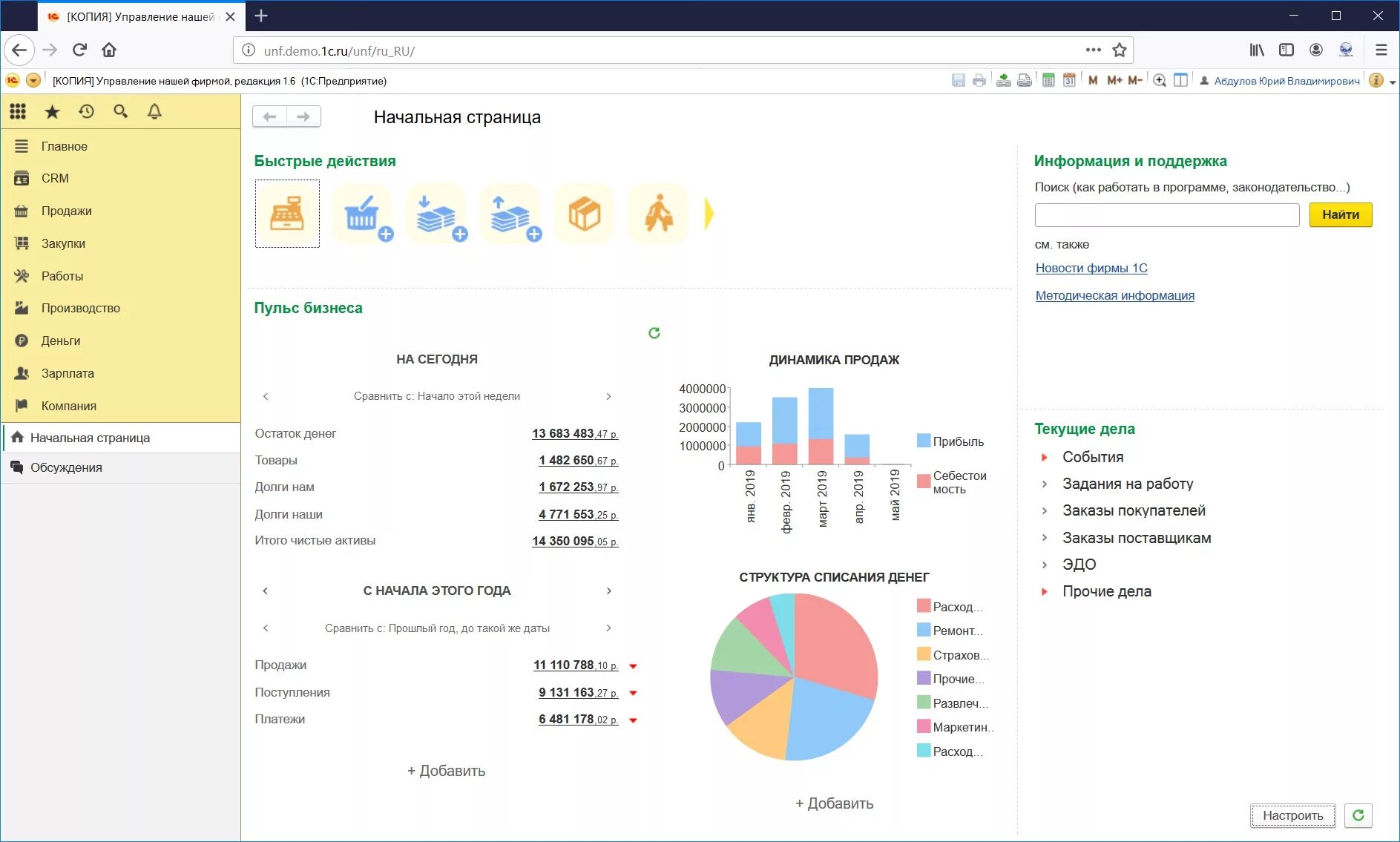
Task: Open the info icon menu in toolbar
Action: tap(1376, 80)
